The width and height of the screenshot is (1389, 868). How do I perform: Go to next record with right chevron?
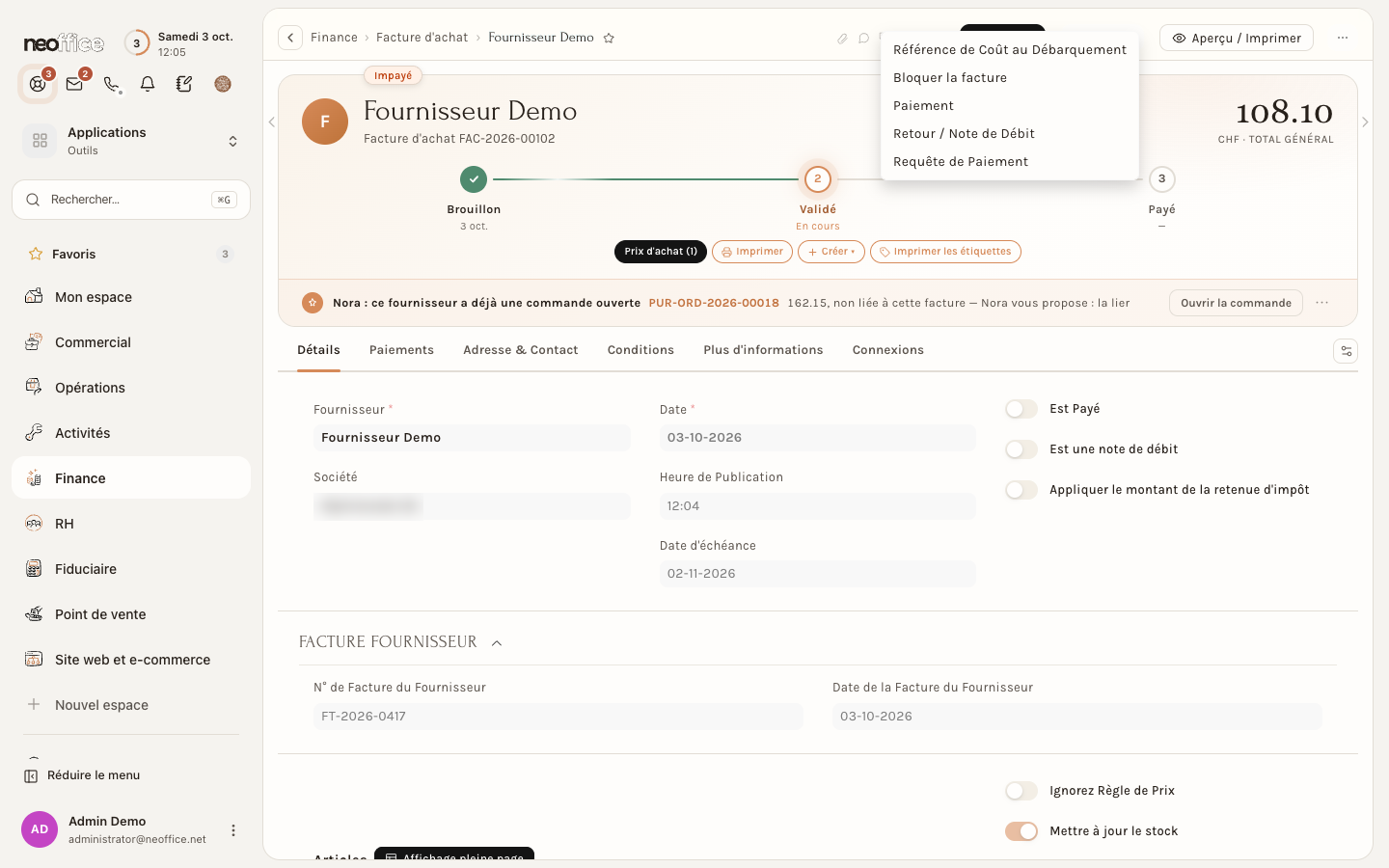tap(1365, 122)
